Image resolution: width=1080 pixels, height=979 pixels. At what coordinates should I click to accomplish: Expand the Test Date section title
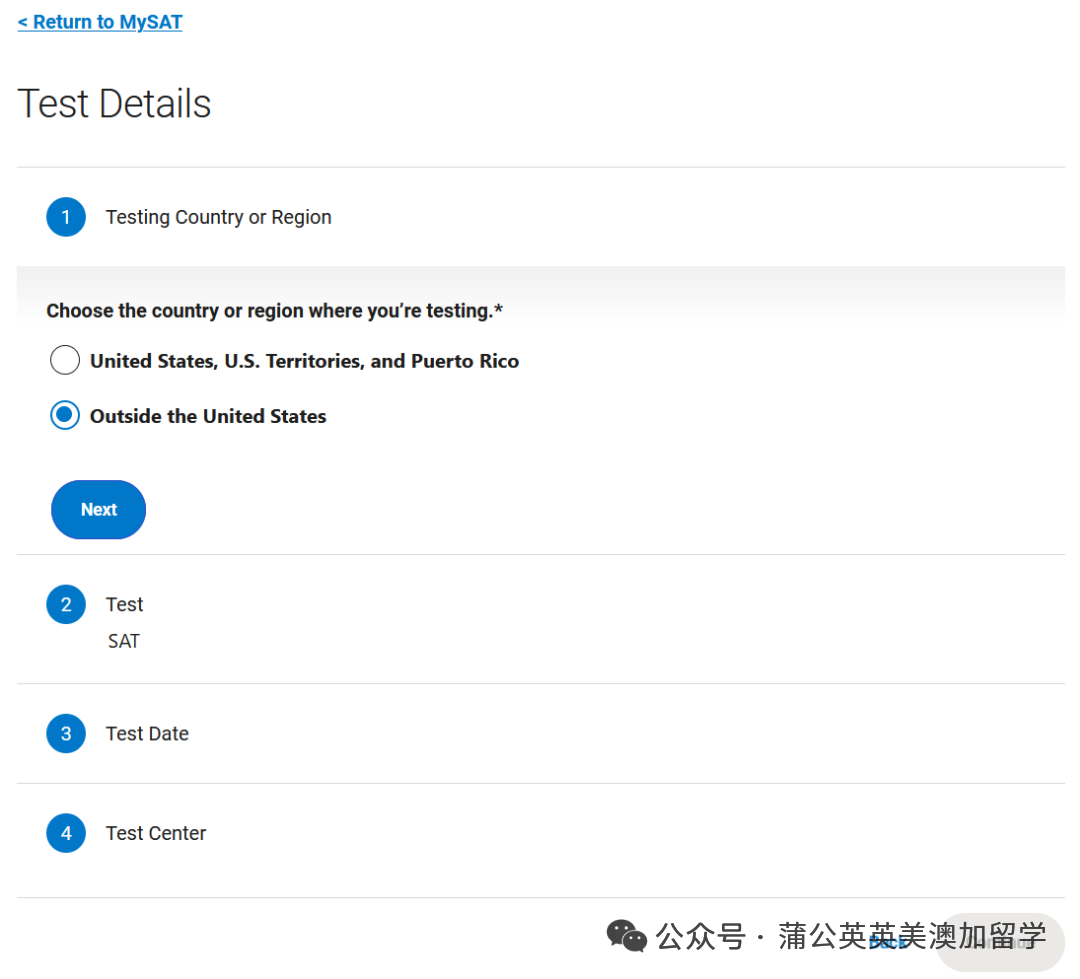click(147, 733)
